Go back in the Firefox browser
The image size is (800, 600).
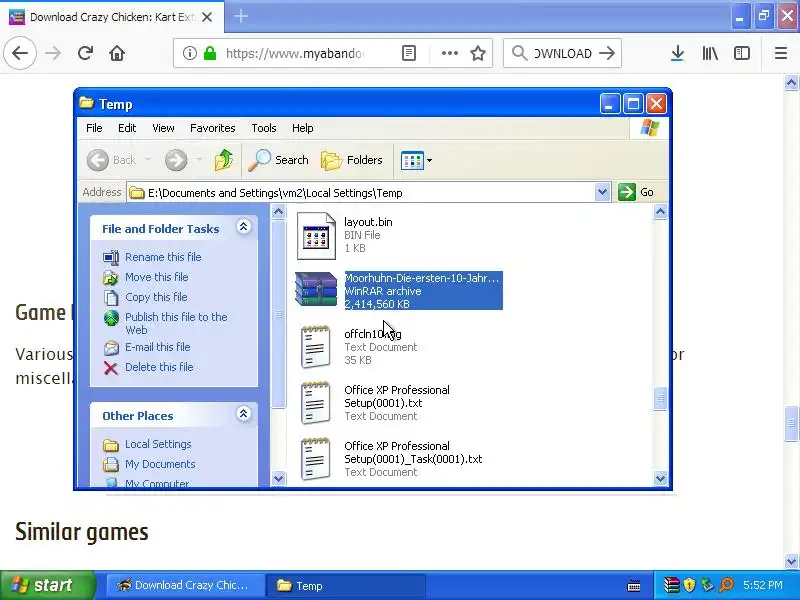coord(20,53)
